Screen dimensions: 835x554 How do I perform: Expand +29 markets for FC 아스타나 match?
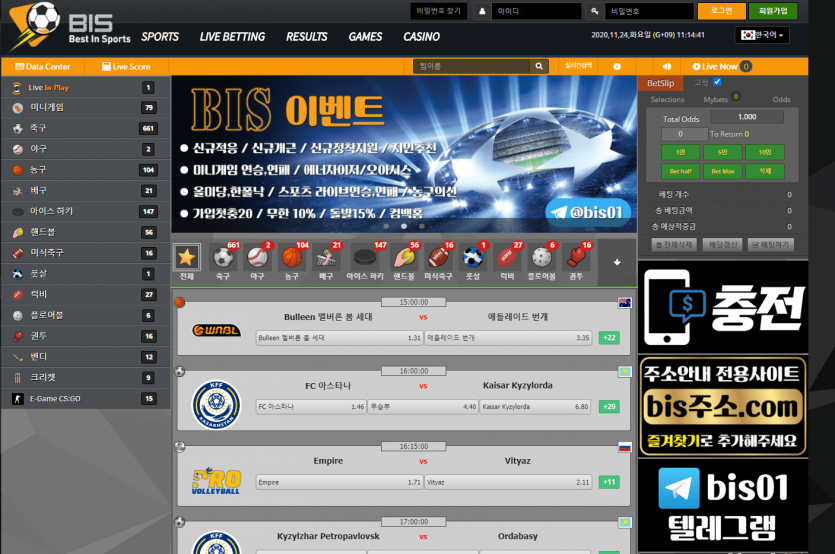tap(609, 406)
